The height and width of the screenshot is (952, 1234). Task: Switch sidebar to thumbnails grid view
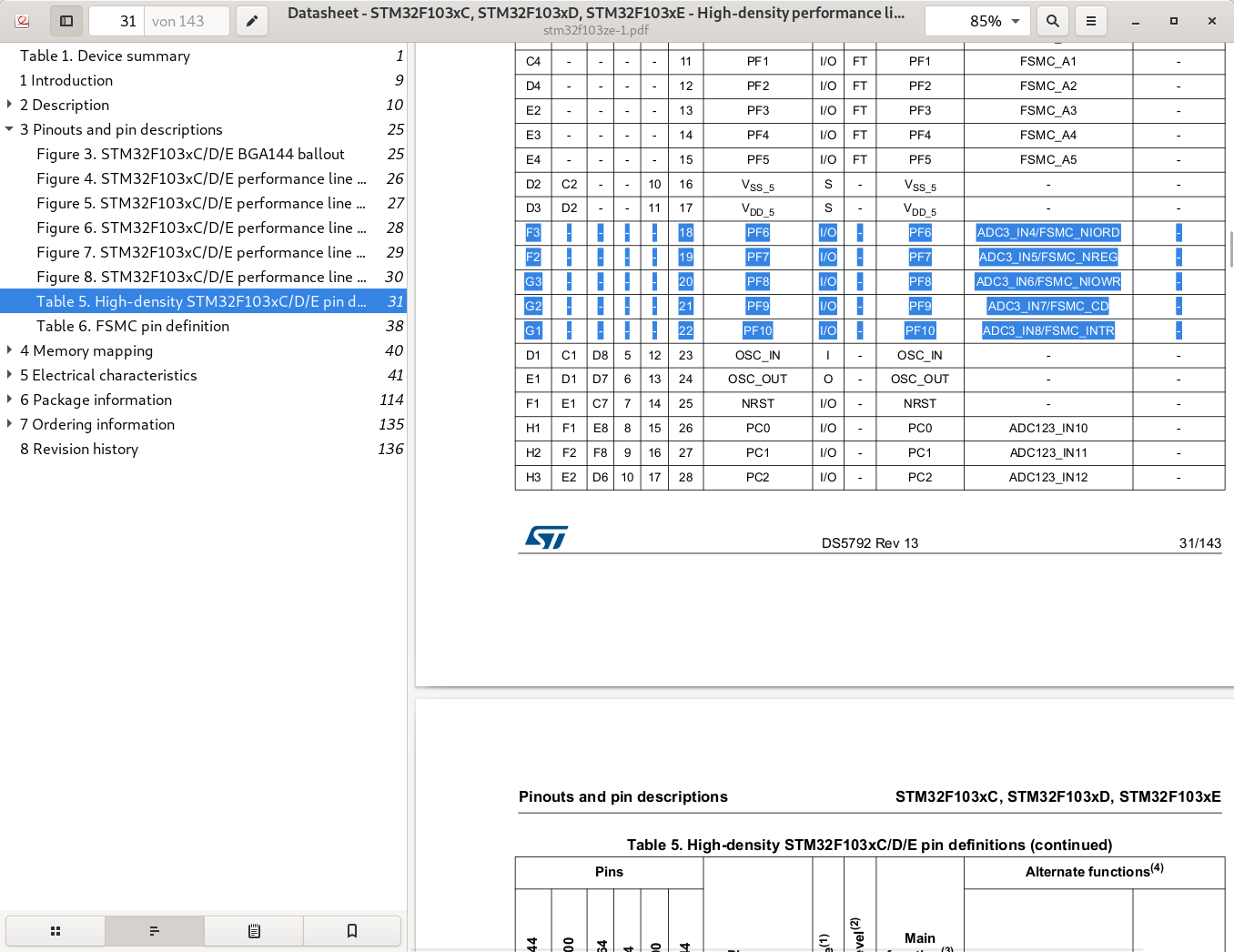56,931
